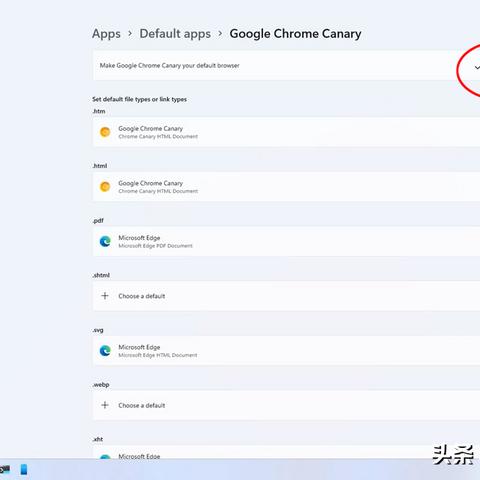The height and width of the screenshot is (480, 480).
Task: Click Chrome Canary icon in .html row
Action: (x=105, y=187)
